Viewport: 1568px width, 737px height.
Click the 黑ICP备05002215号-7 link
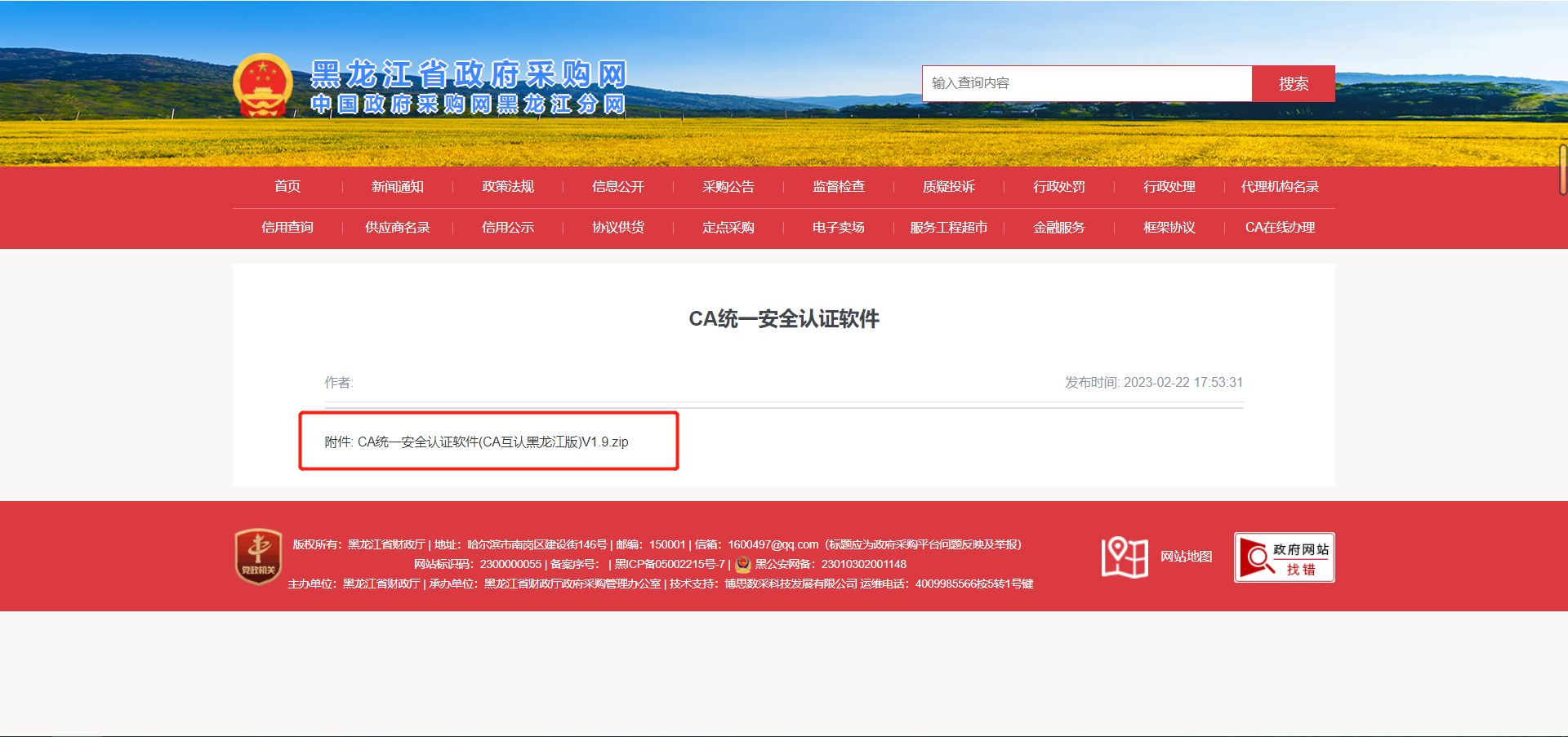(x=670, y=564)
